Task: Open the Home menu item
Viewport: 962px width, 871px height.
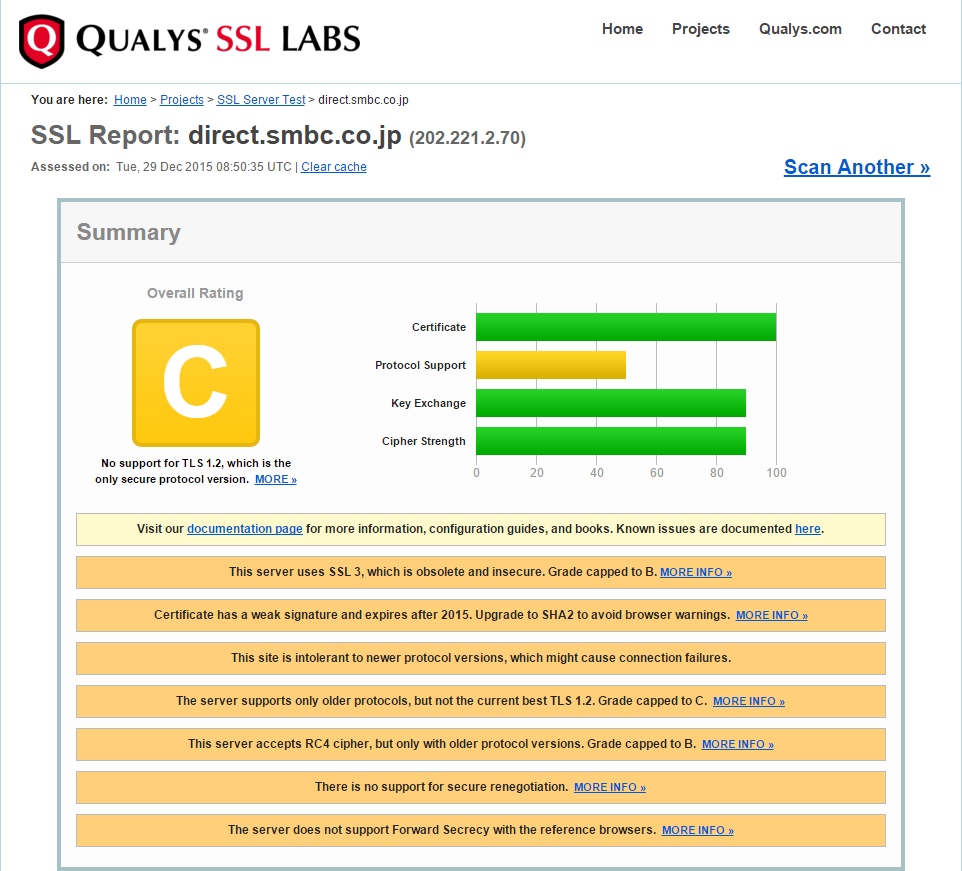Action: [x=622, y=29]
